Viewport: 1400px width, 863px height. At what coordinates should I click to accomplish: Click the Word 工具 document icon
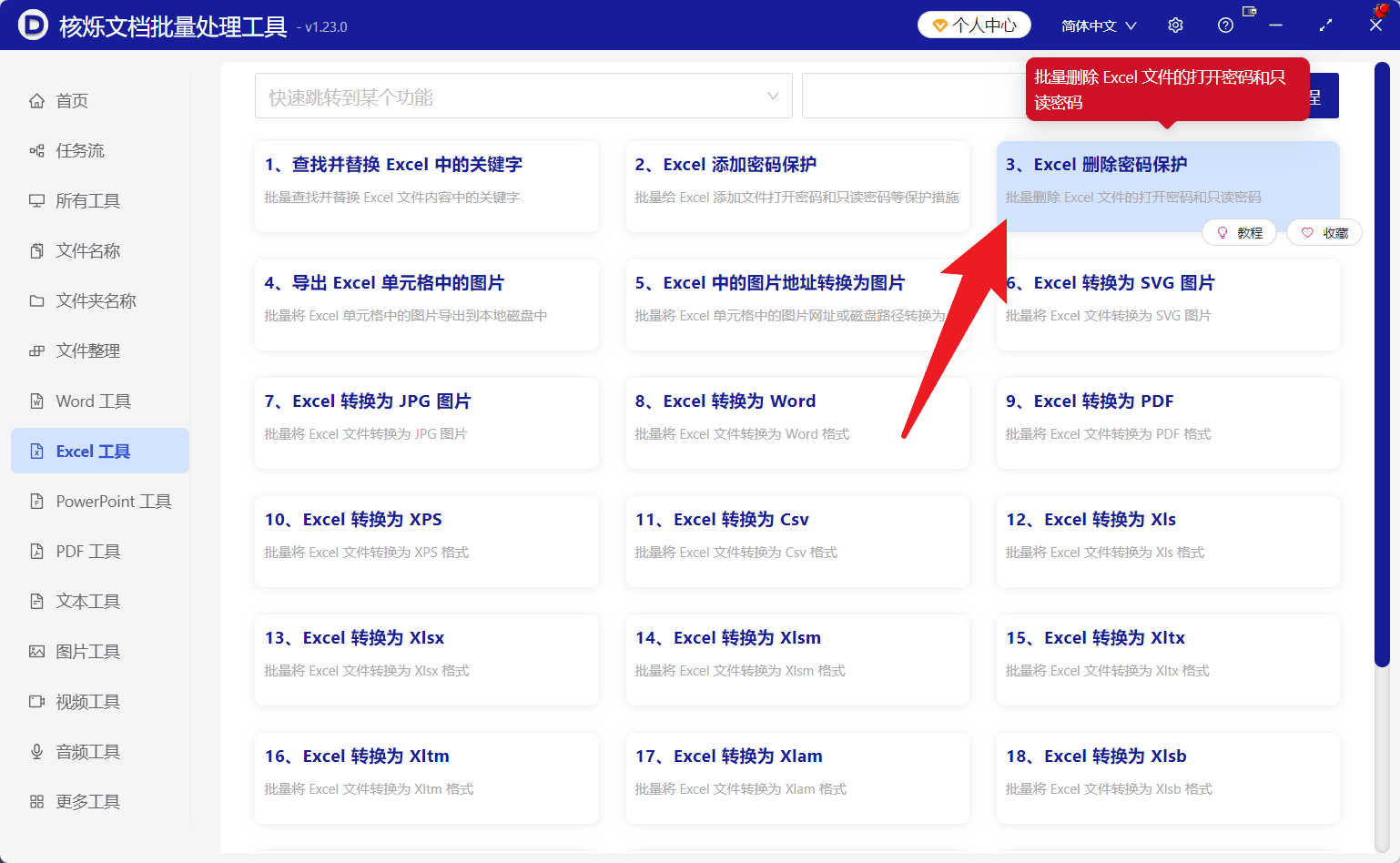coord(36,401)
